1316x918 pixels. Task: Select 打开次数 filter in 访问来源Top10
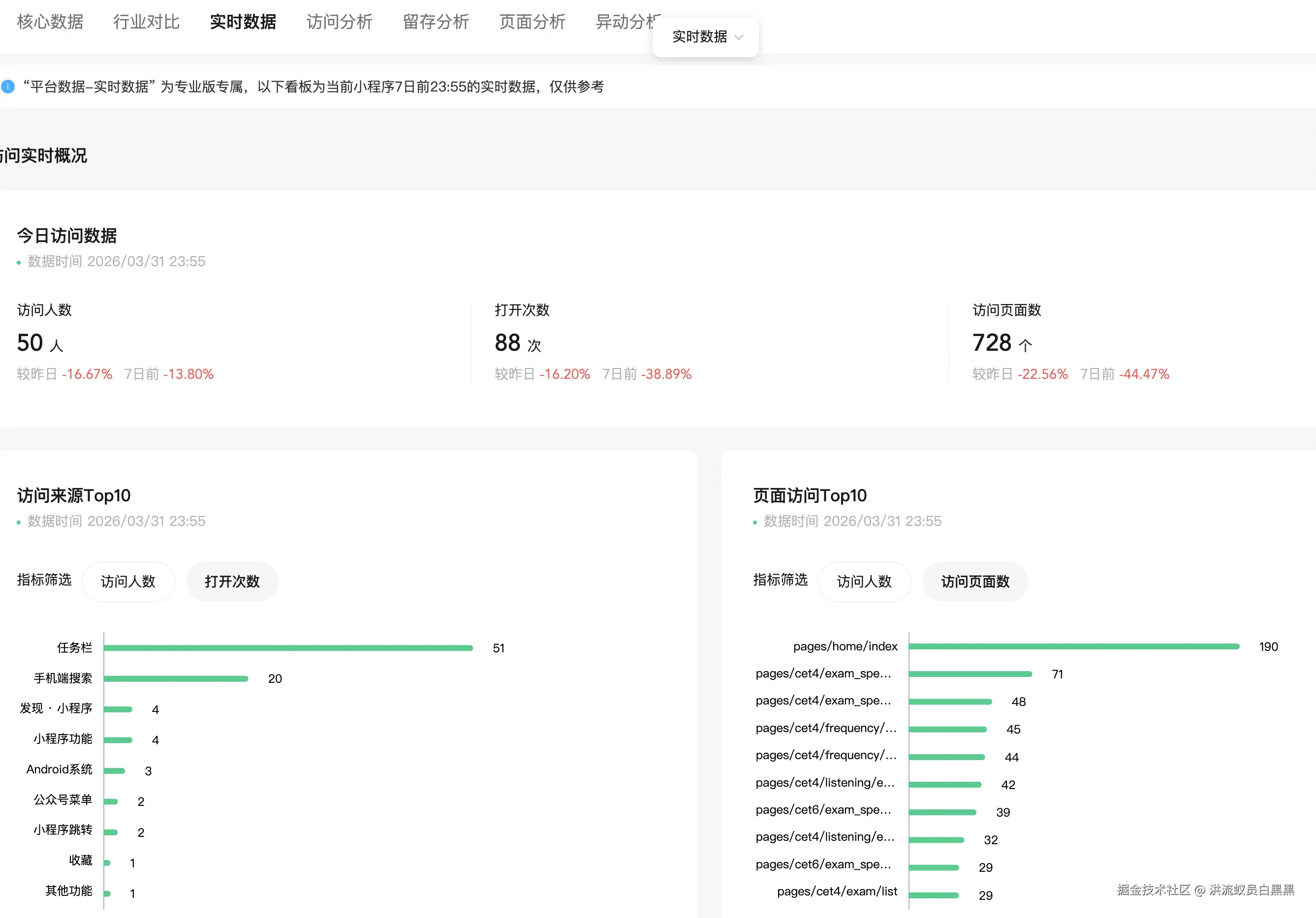click(x=232, y=581)
